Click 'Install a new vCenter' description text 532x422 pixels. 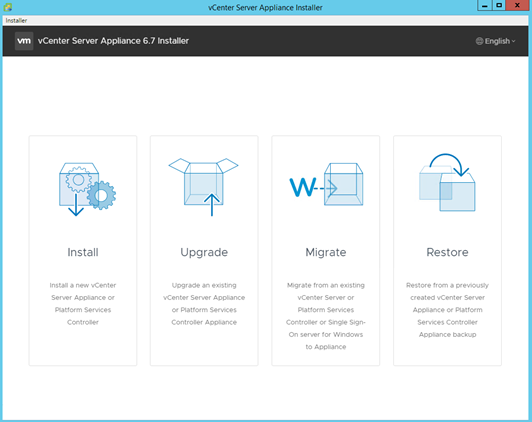pyautogui.click(x=83, y=304)
